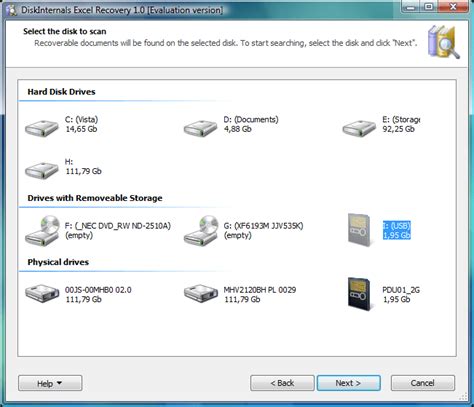Click the "92,25 Gb" size text
474x407 pixels.
click(x=399, y=129)
